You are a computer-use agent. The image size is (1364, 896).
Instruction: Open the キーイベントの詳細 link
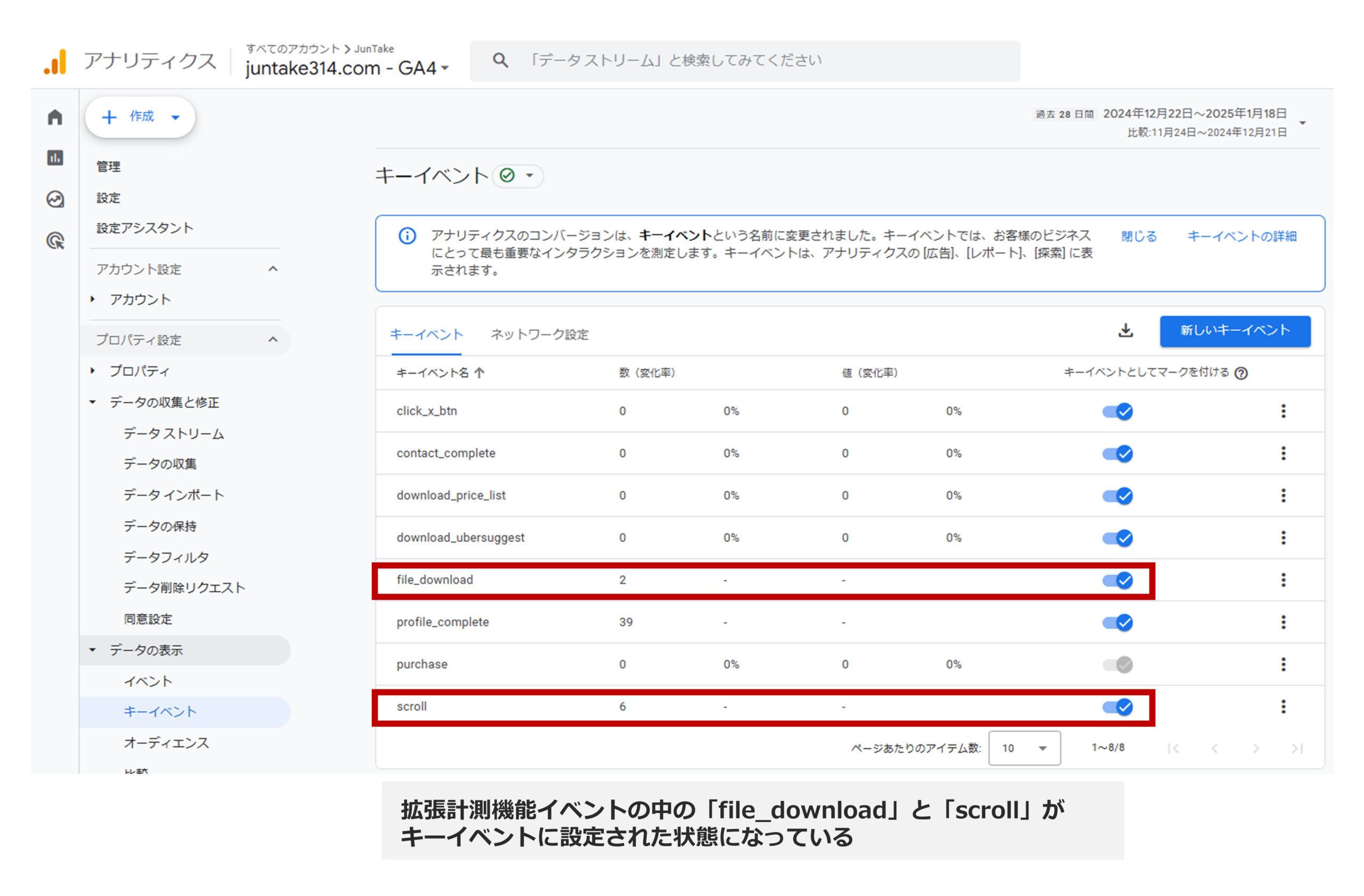click(1242, 237)
